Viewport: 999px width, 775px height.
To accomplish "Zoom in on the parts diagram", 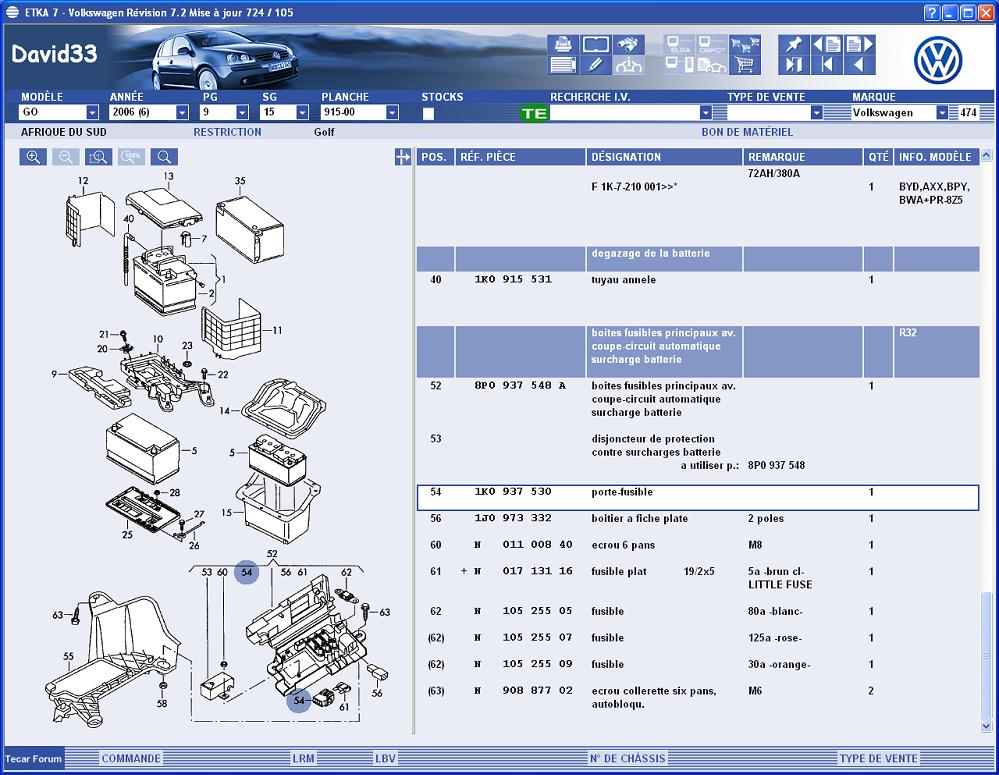I will (x=34, y=157).
